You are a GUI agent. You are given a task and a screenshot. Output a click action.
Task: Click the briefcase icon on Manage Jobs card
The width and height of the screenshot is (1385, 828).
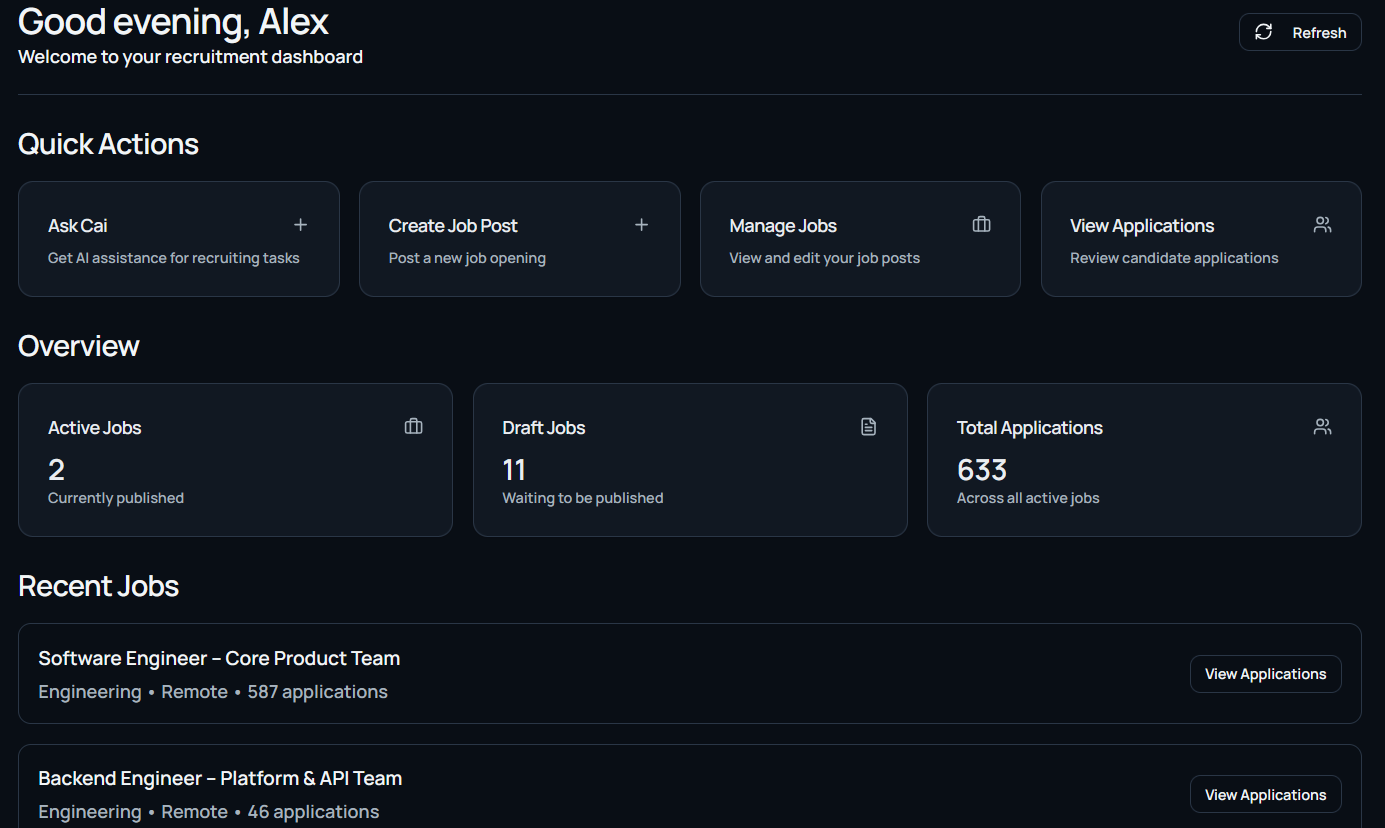tap(981, 225)
